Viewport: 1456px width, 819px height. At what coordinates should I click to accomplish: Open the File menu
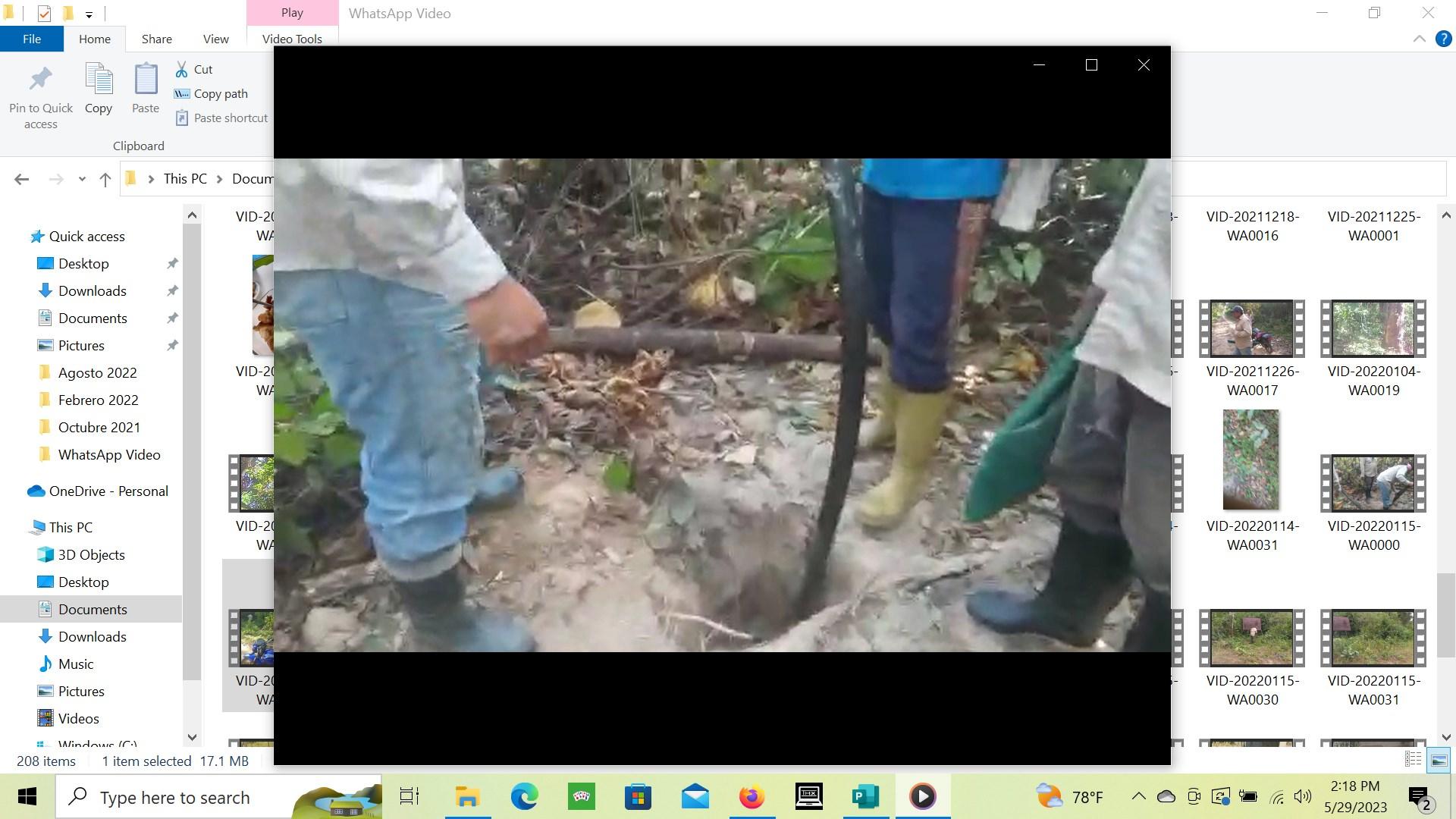point(32,39)
